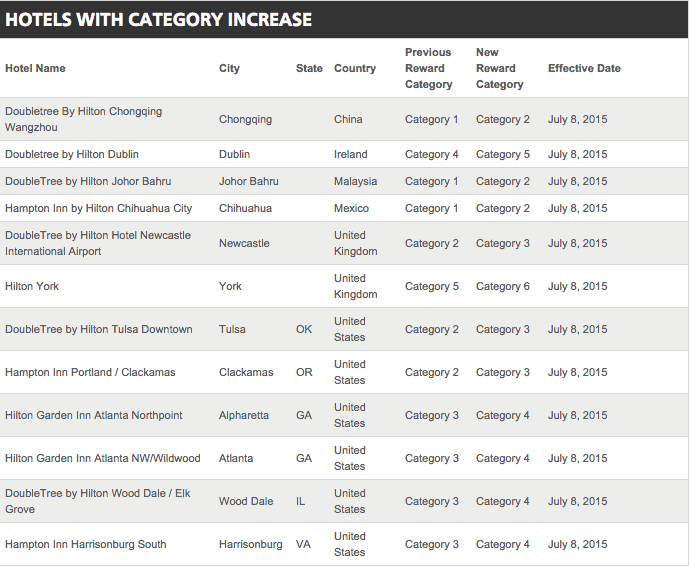Screen dimensions: 690x566
Task: Click 'Category 3' previous category in Wood Dale row
Action: tap(432, 501)
